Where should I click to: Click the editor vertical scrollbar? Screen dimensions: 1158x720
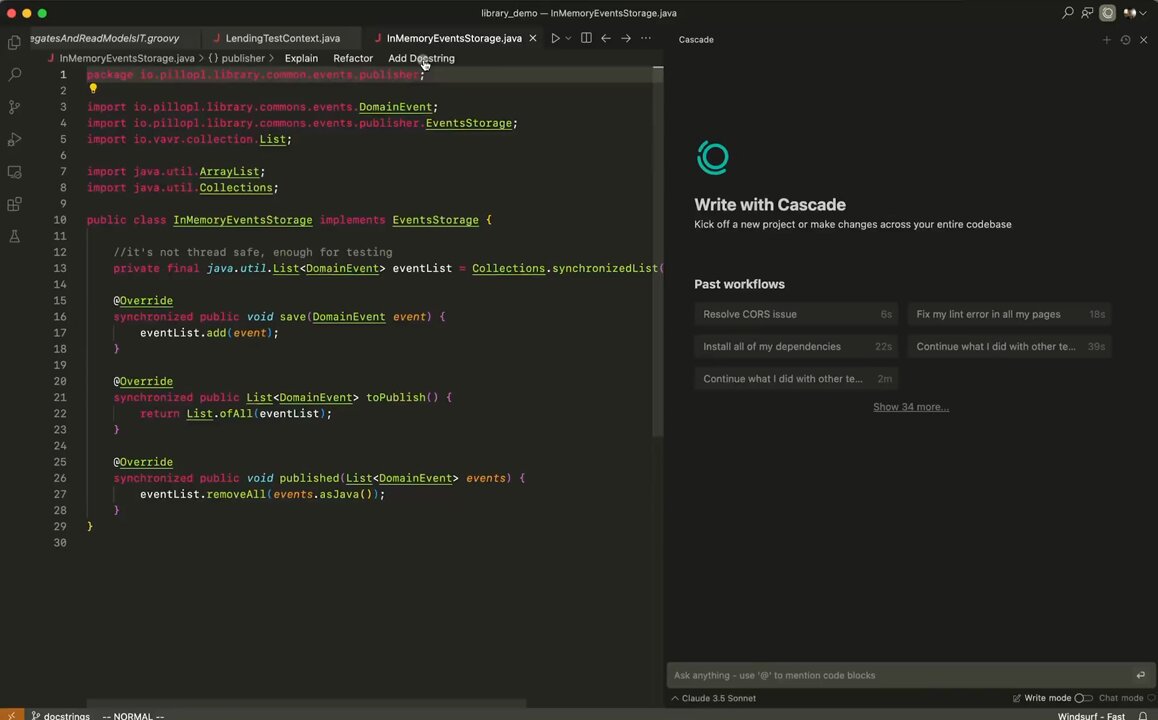[657, 251]
